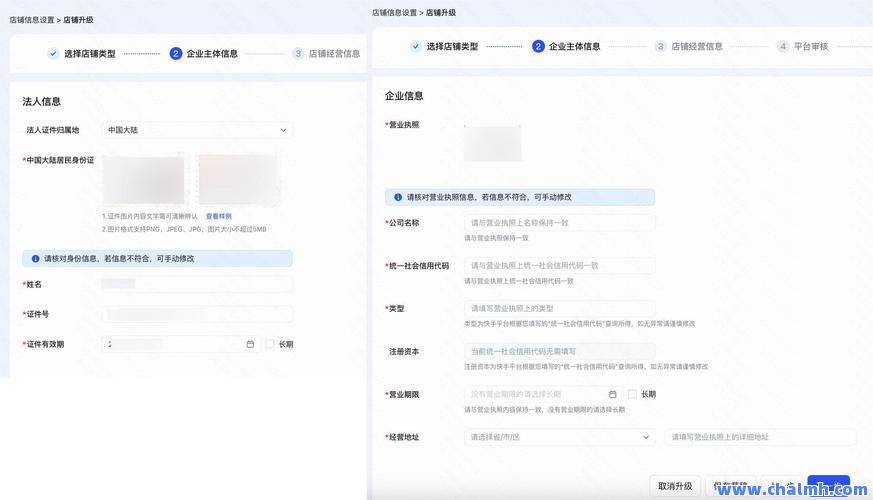Screen dimensions: 873x500
Task: Select 企业主体信息 step label in 企业信息 page
Action: click(x=575, y=46)
